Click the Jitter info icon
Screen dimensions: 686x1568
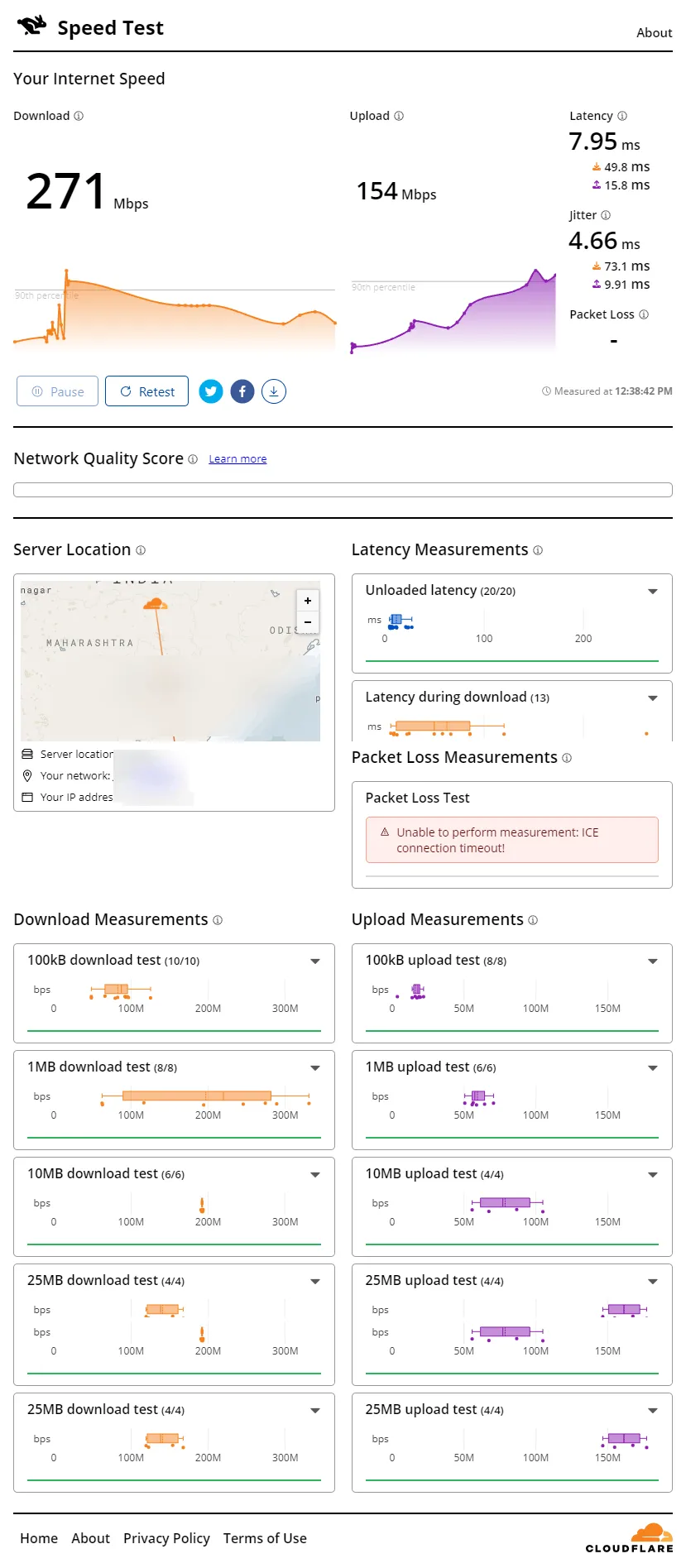[x=606, y=215]
